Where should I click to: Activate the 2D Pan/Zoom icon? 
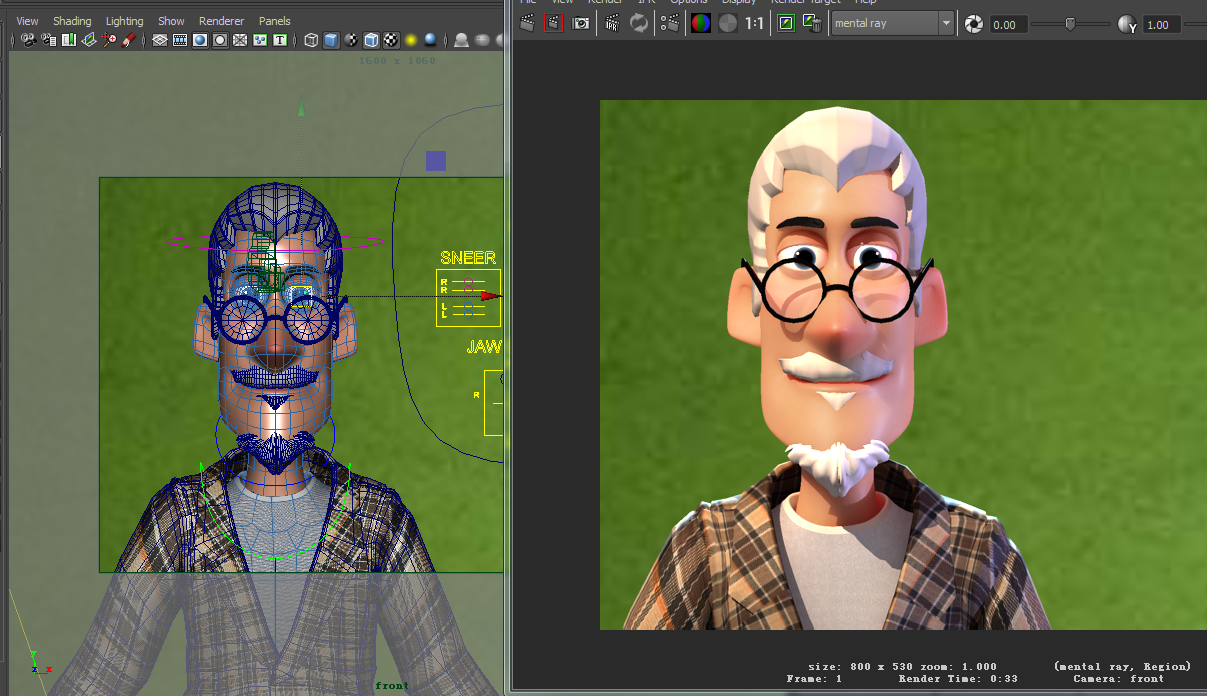click(108, 40)
